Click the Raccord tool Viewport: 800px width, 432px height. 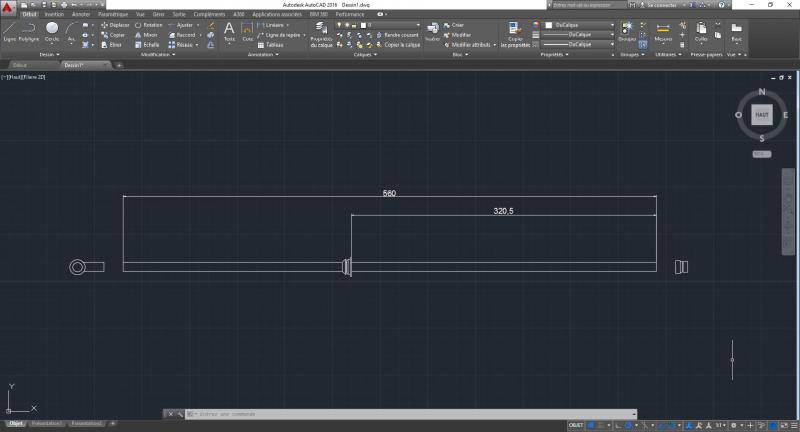pyautogui.click(x=182, y=35)
